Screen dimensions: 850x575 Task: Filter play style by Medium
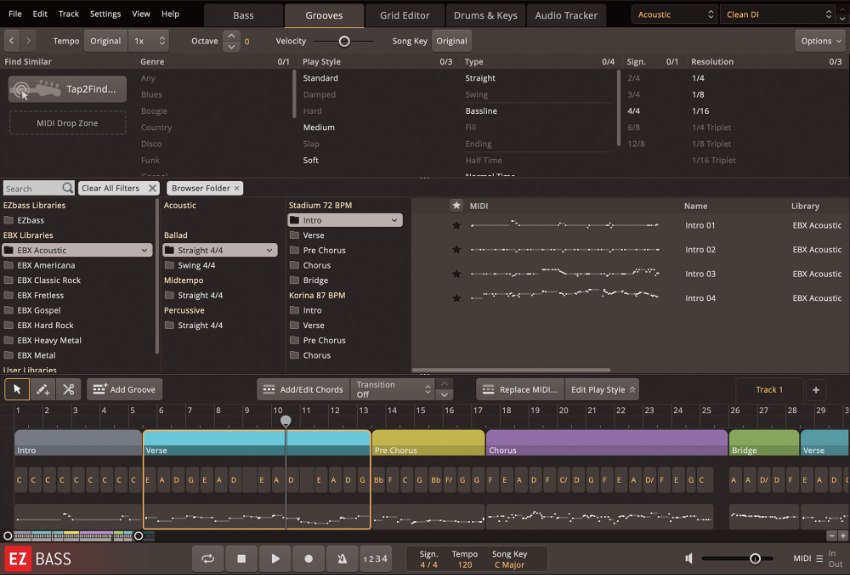coord(319,127)
